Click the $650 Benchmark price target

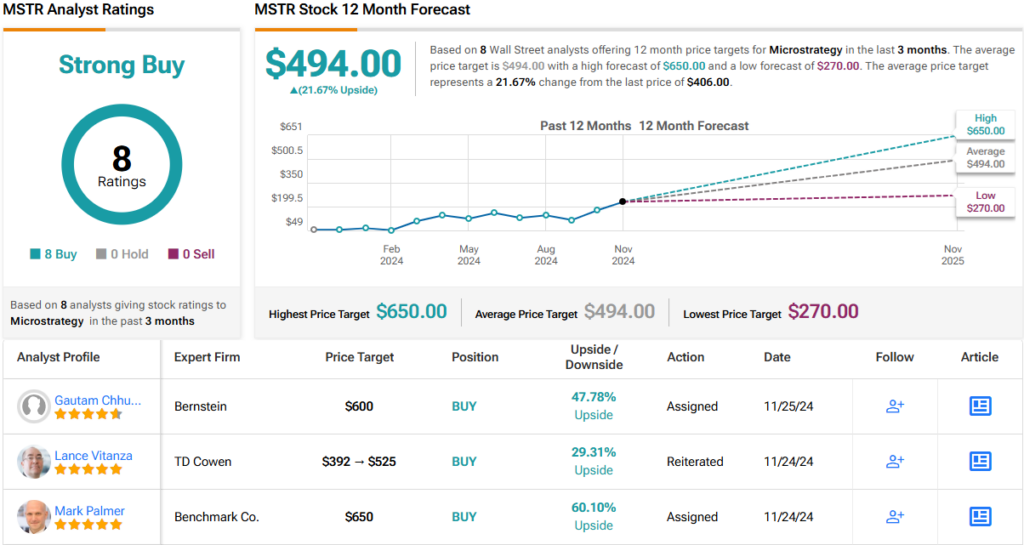pos(359,517)
